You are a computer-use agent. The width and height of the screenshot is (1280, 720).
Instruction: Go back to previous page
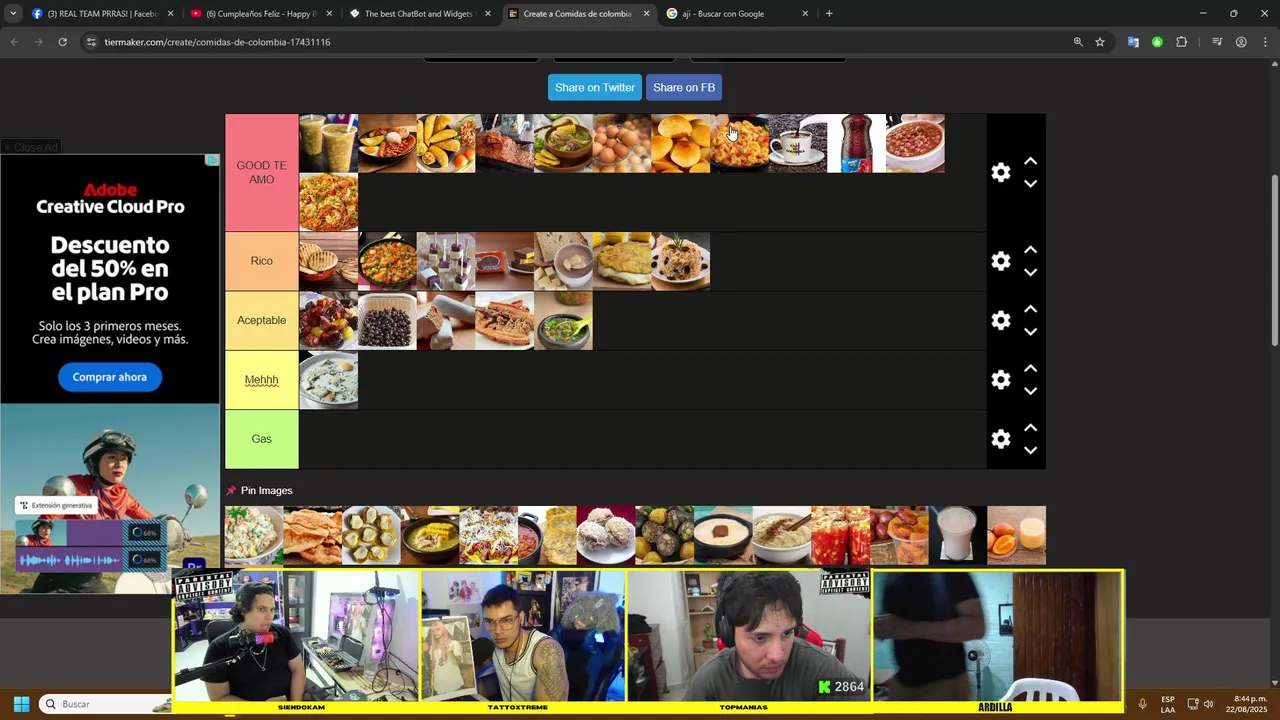(14, 42)
